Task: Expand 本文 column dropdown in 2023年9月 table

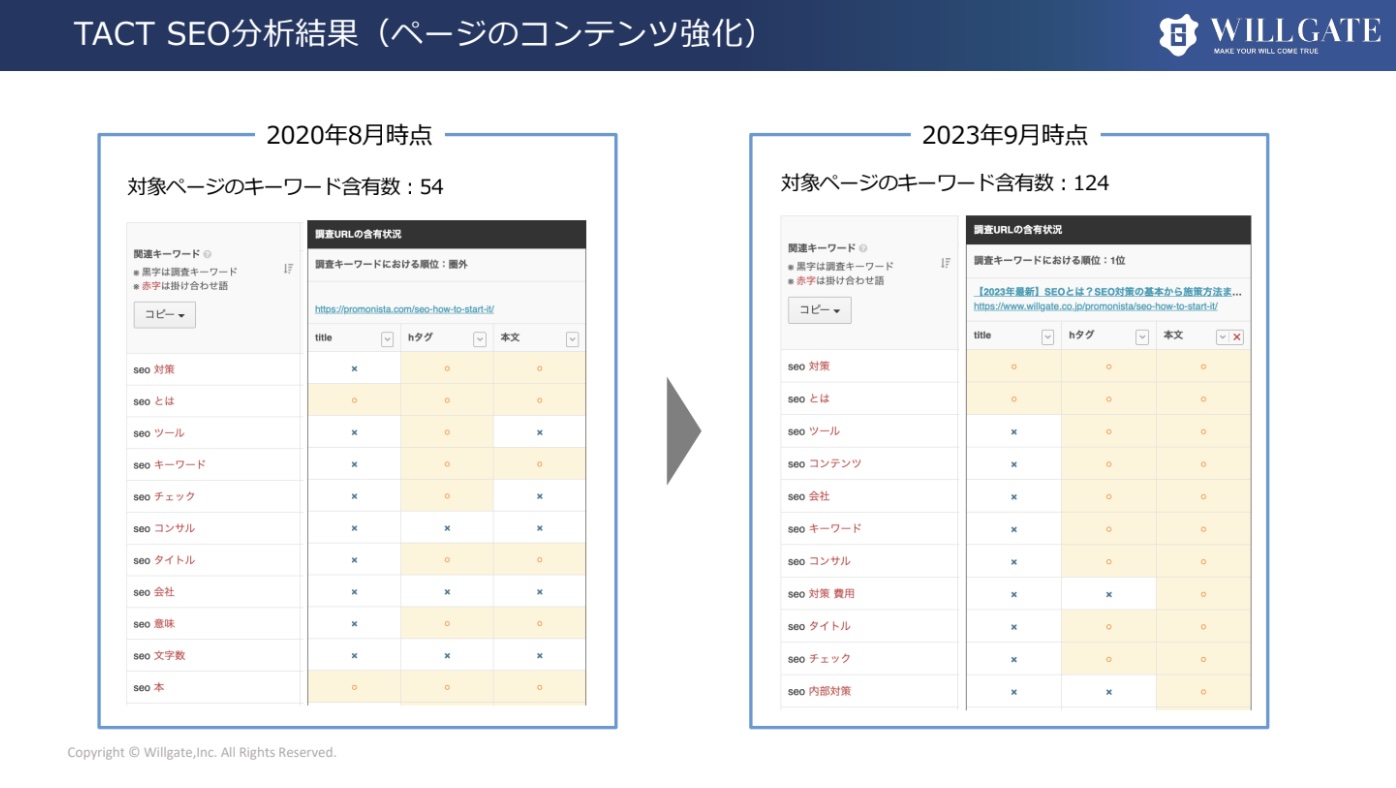Action: tap(1222, 337)
